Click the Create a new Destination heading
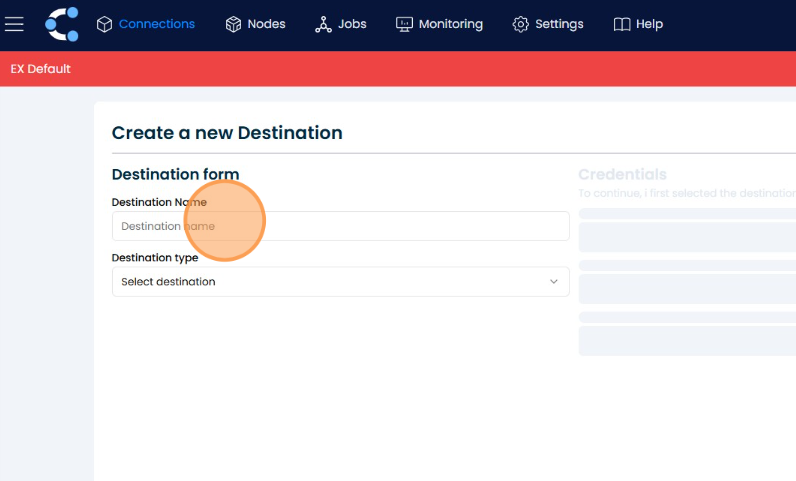Viewport: 796px width, 481px height. (x=227, y=133)
